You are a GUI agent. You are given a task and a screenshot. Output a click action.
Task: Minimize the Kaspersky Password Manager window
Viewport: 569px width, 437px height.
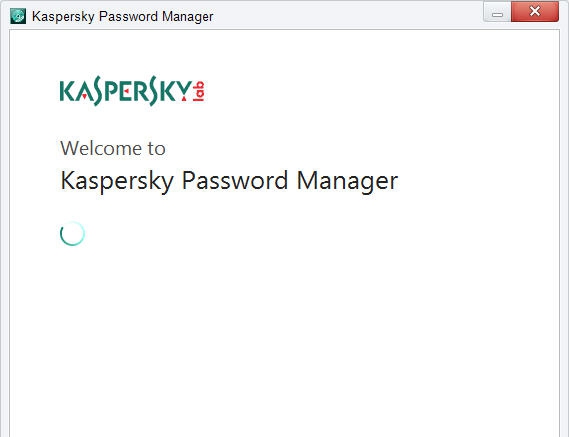coord(497,12)
